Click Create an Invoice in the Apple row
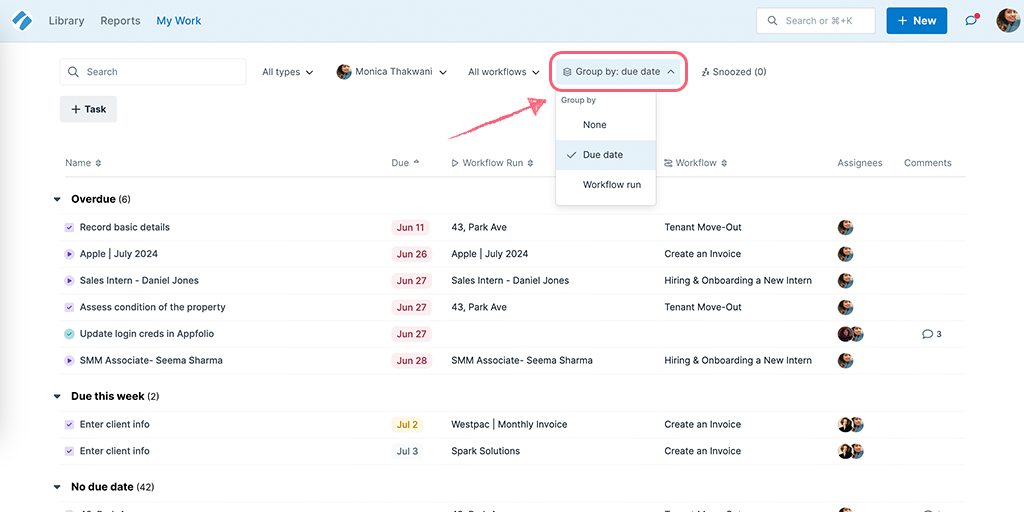The width and height of the screenshot is (1024, 512). [x=703, y=254]
